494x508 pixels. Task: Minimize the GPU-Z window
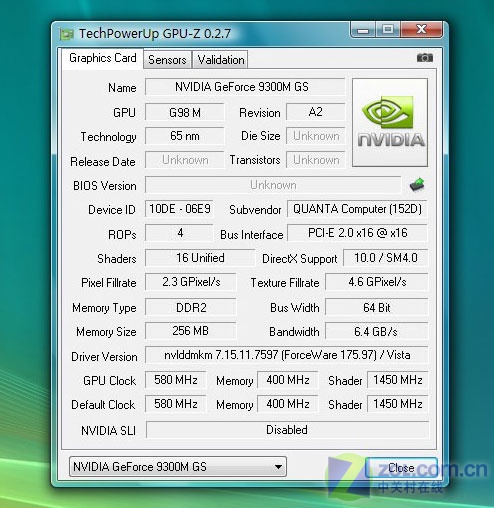(x=363, y=30)
